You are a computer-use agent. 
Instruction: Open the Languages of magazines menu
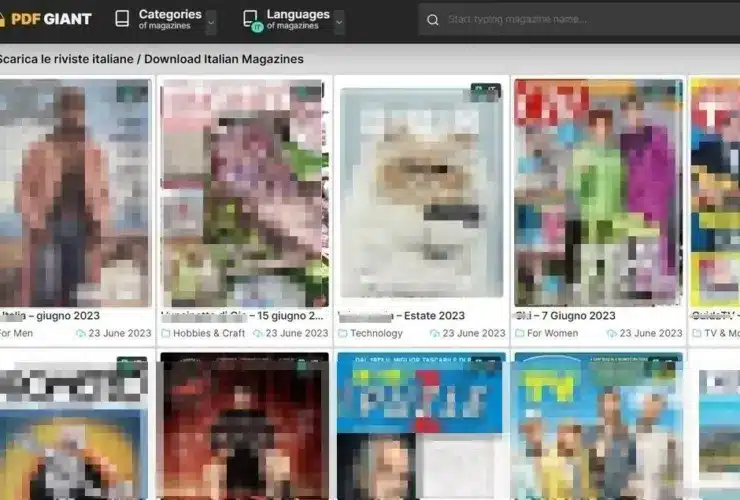tap(298, 19)
